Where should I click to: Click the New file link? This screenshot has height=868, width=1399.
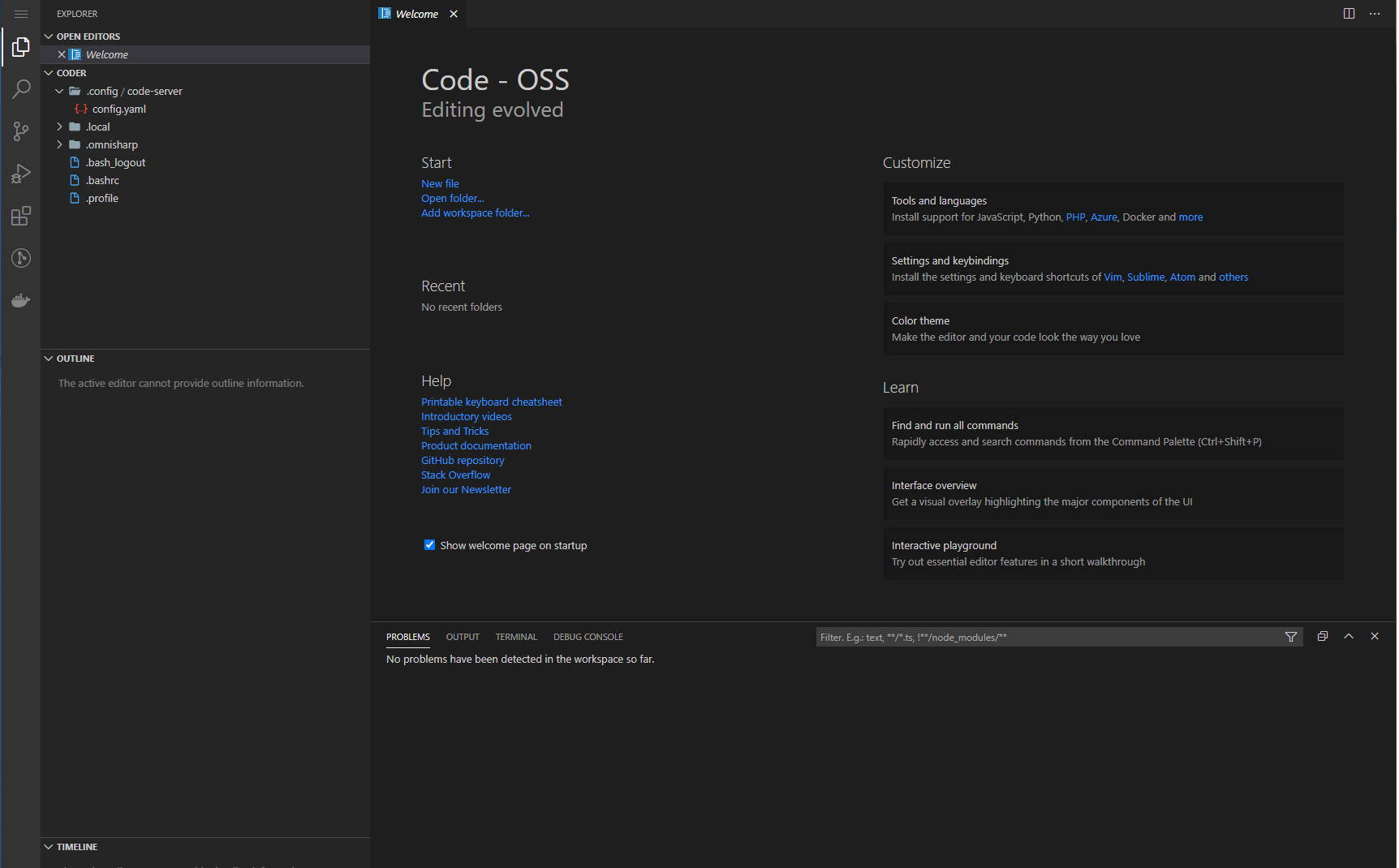[x=440, y=184]
